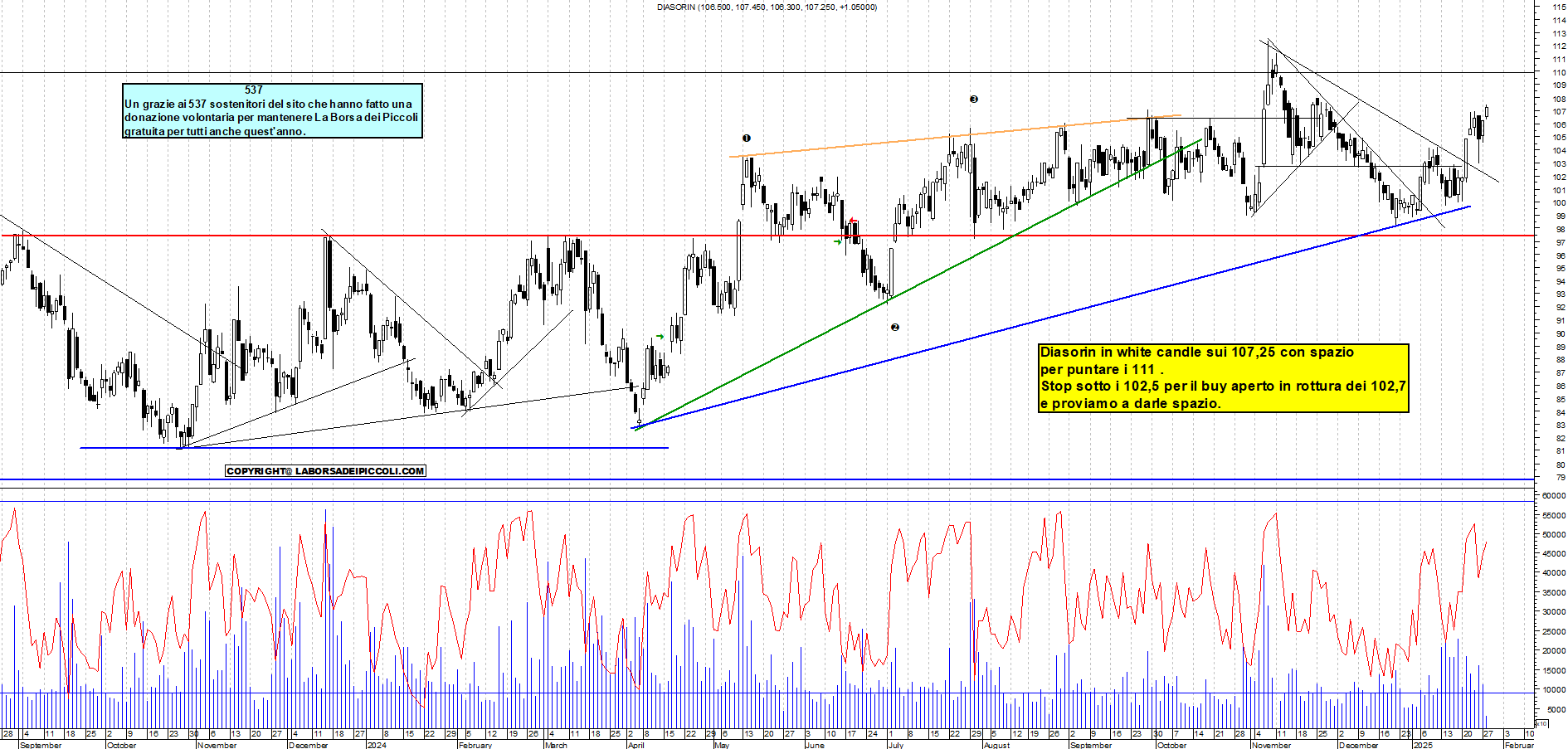Click the 'August' month label
Screen dimensions: 1568x749
997,745
